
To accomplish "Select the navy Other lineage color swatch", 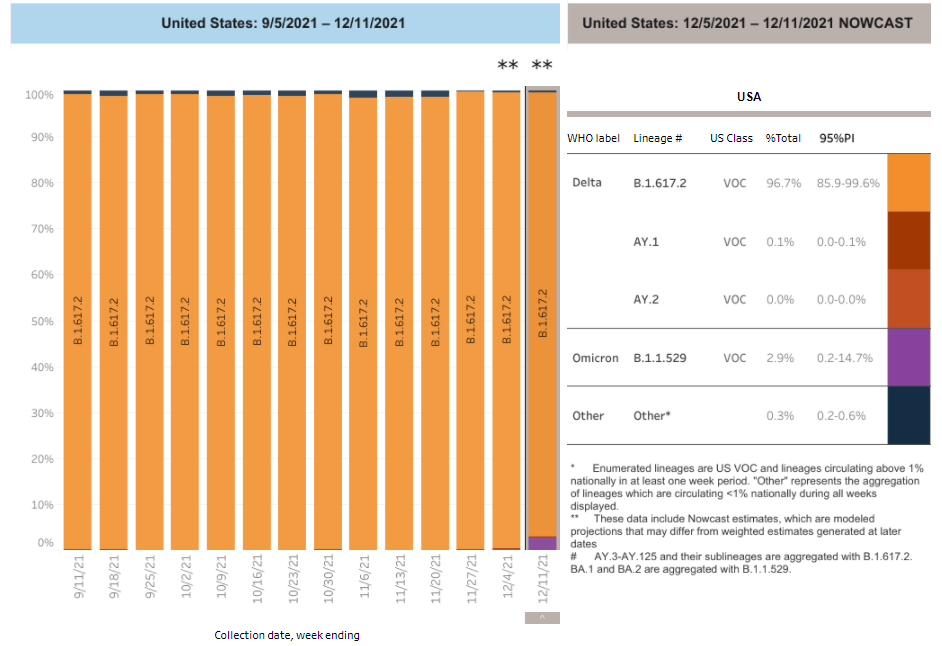I will [908, 415].
